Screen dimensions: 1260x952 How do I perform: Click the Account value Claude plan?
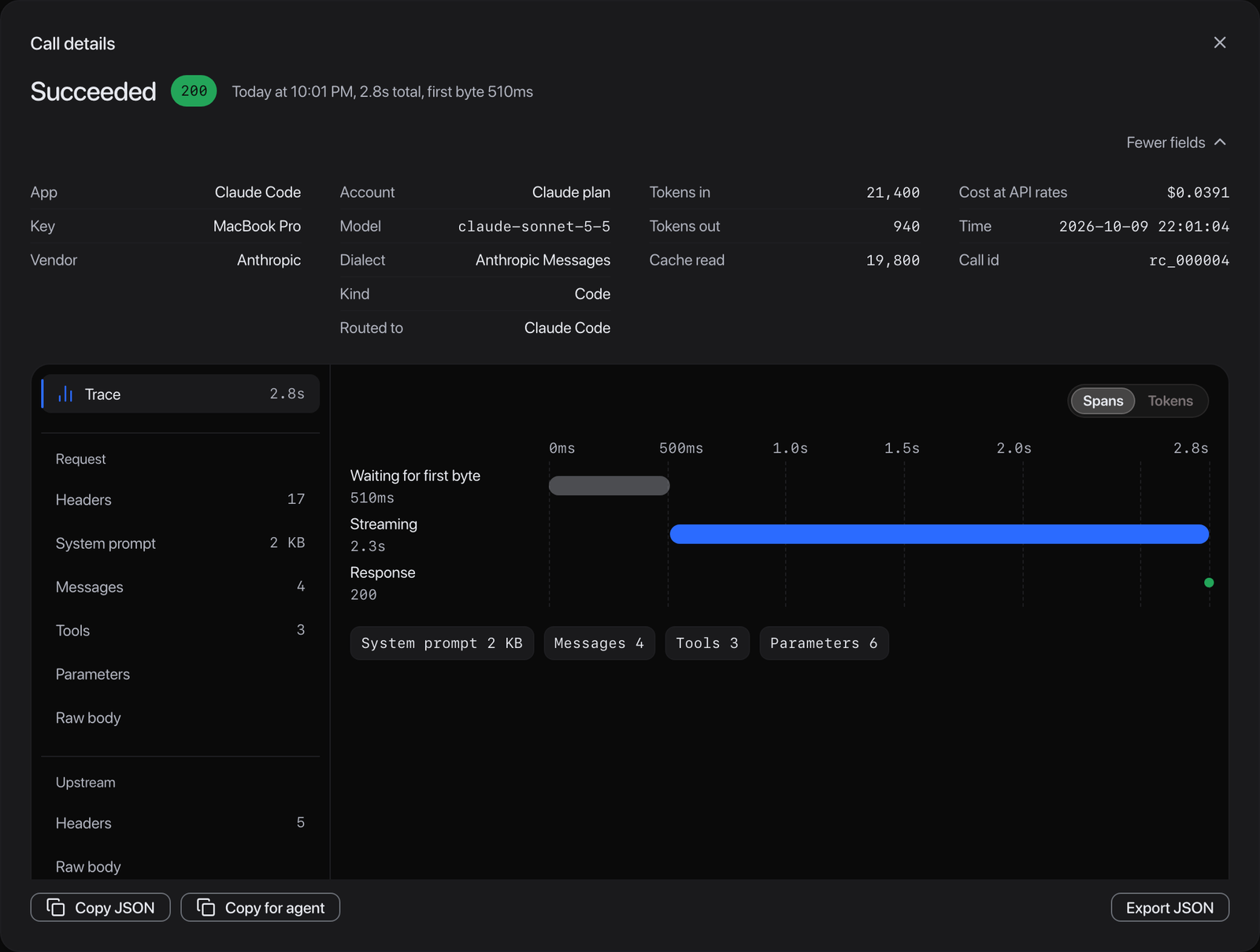[x=571, y=192]
